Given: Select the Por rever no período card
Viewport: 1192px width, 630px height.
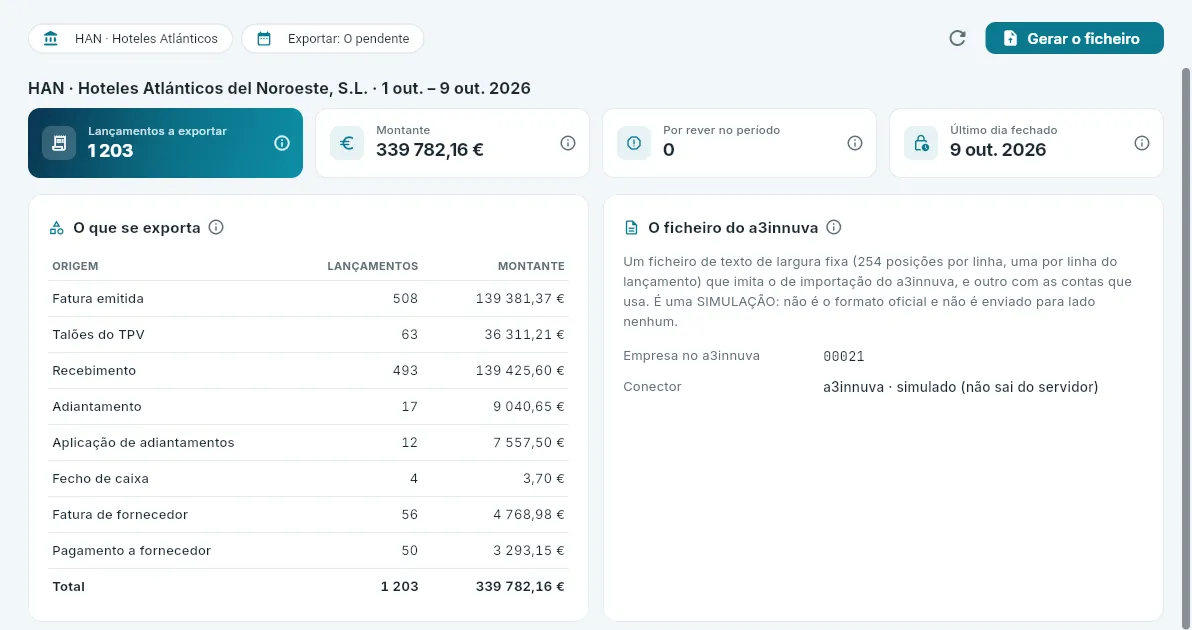Looking at the screenshot, I should [739, 143].
